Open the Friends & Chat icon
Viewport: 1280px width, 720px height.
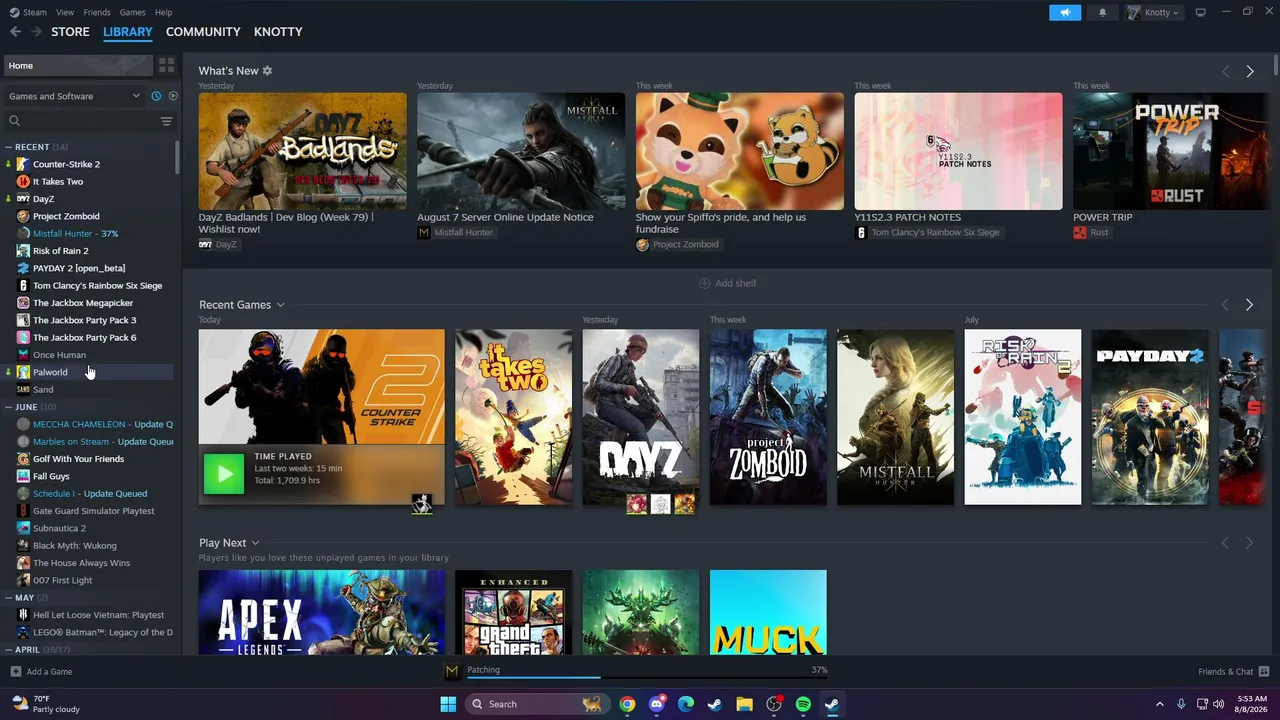[1264, 672]
